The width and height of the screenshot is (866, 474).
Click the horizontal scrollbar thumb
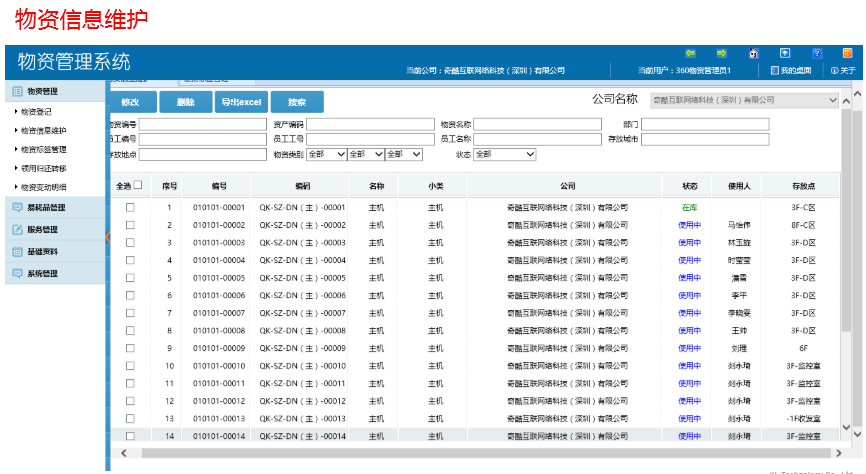486,453
